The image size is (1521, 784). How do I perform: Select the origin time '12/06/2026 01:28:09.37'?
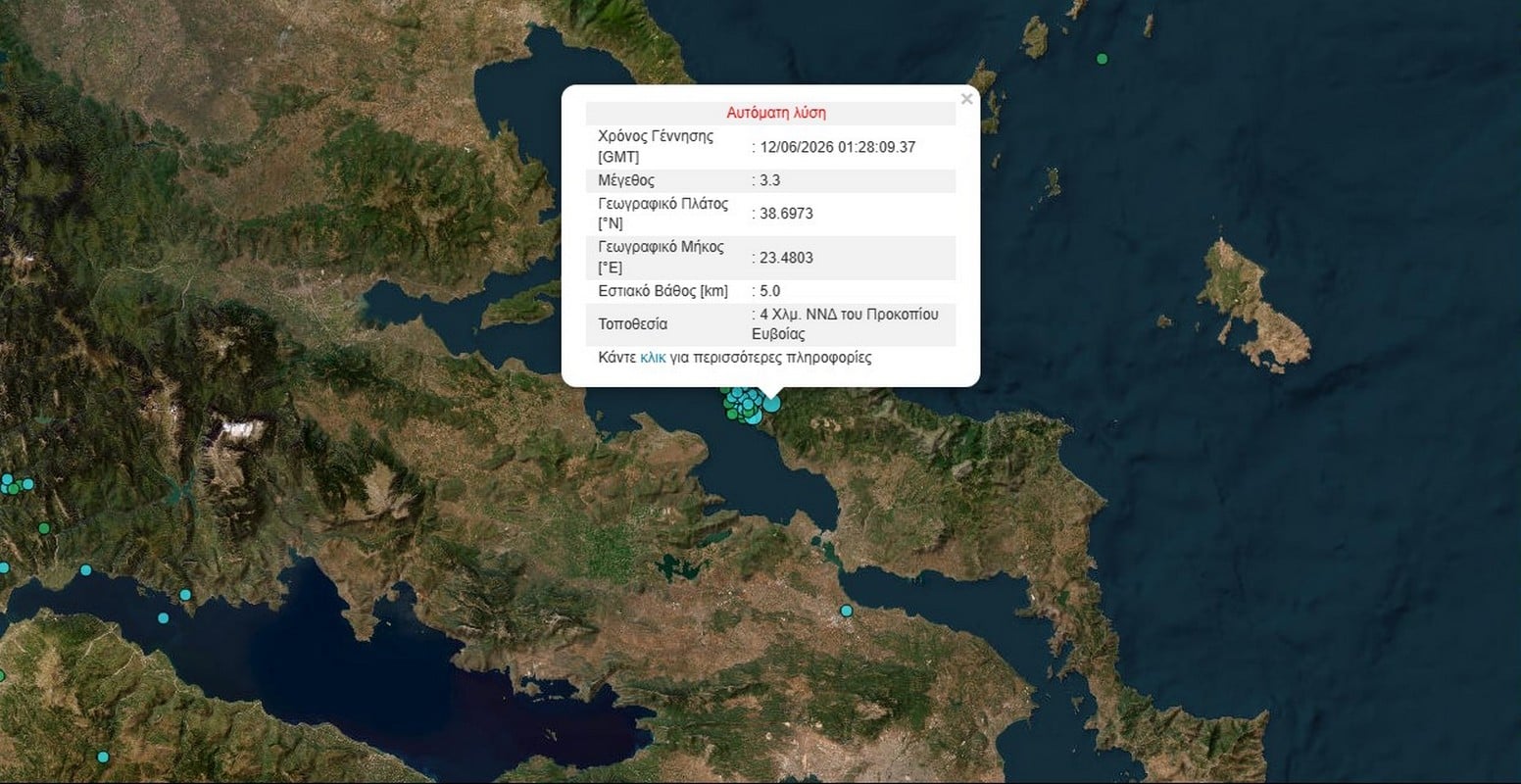(x=838, y=147)
